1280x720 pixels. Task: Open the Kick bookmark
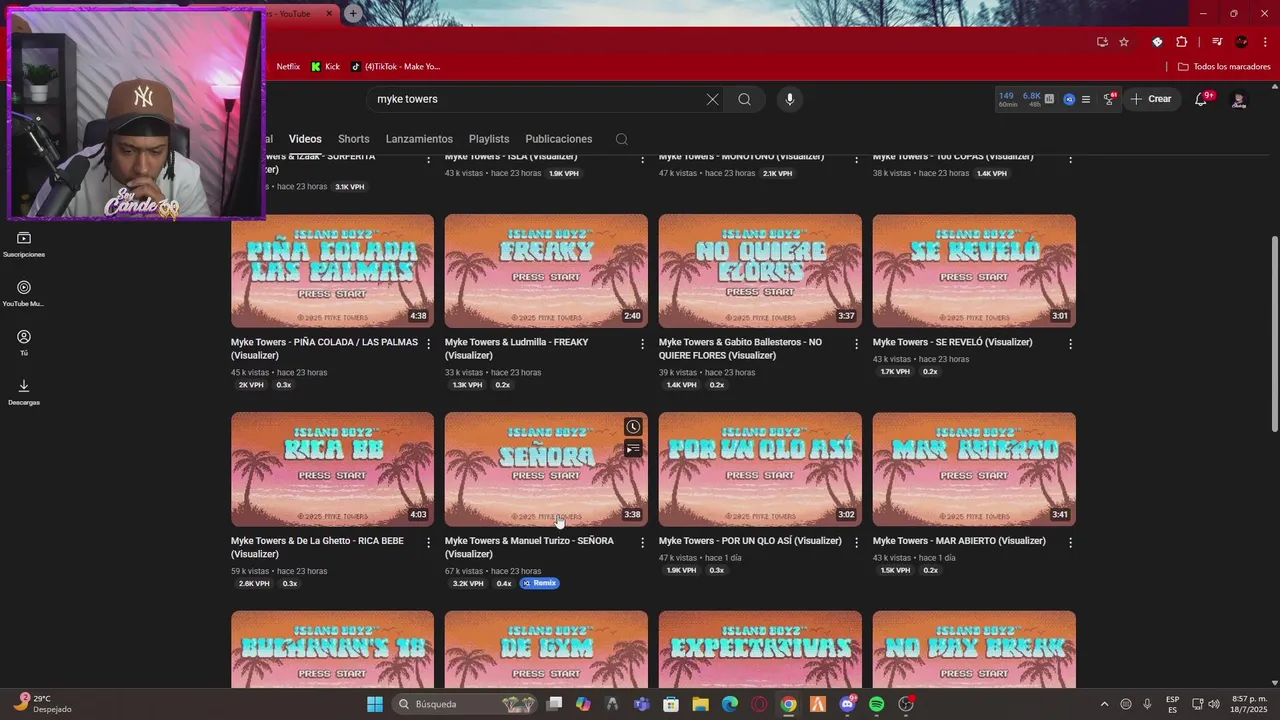coord(325,67)
